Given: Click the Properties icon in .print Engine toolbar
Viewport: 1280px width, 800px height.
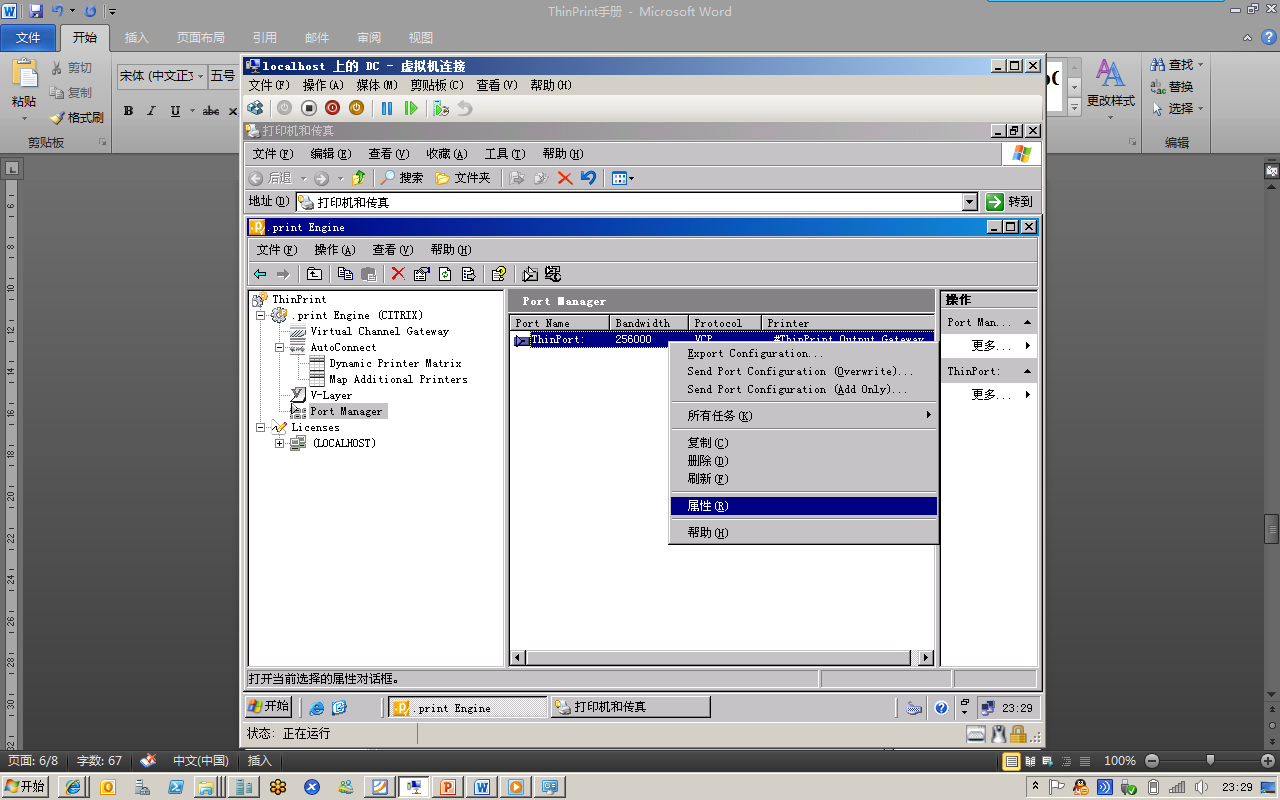Looking at the screenshot, I should (x=421, y=274).
